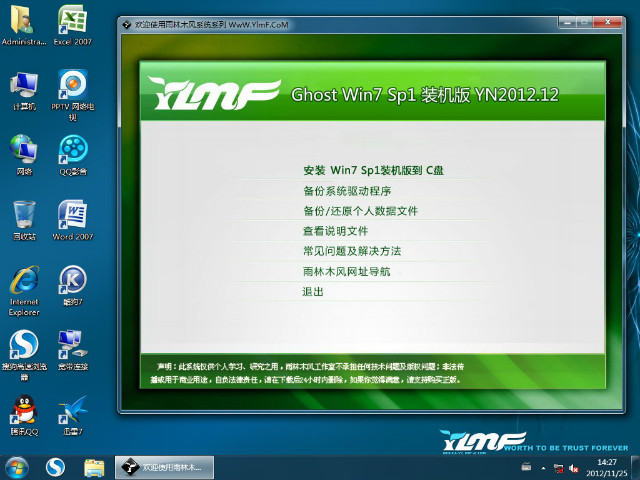The height and width of the screenshot is (480, 640).
Task: Click the keyboard tray icon in system tray
Action: pos(527,466)
